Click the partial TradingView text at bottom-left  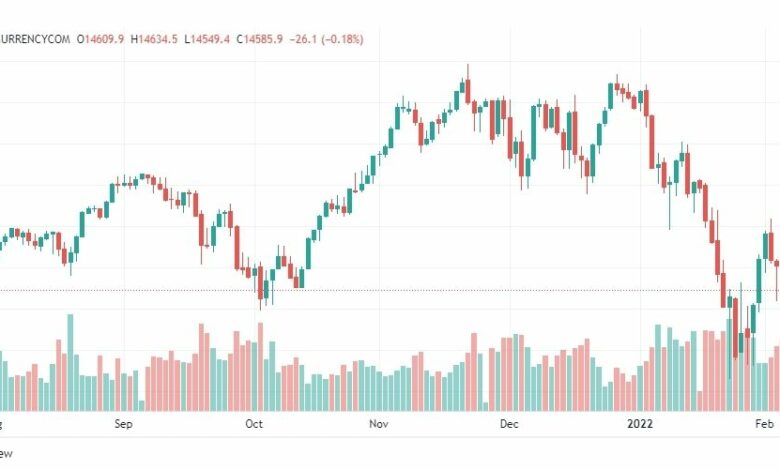pyautogui.click(x=6, y=454)
